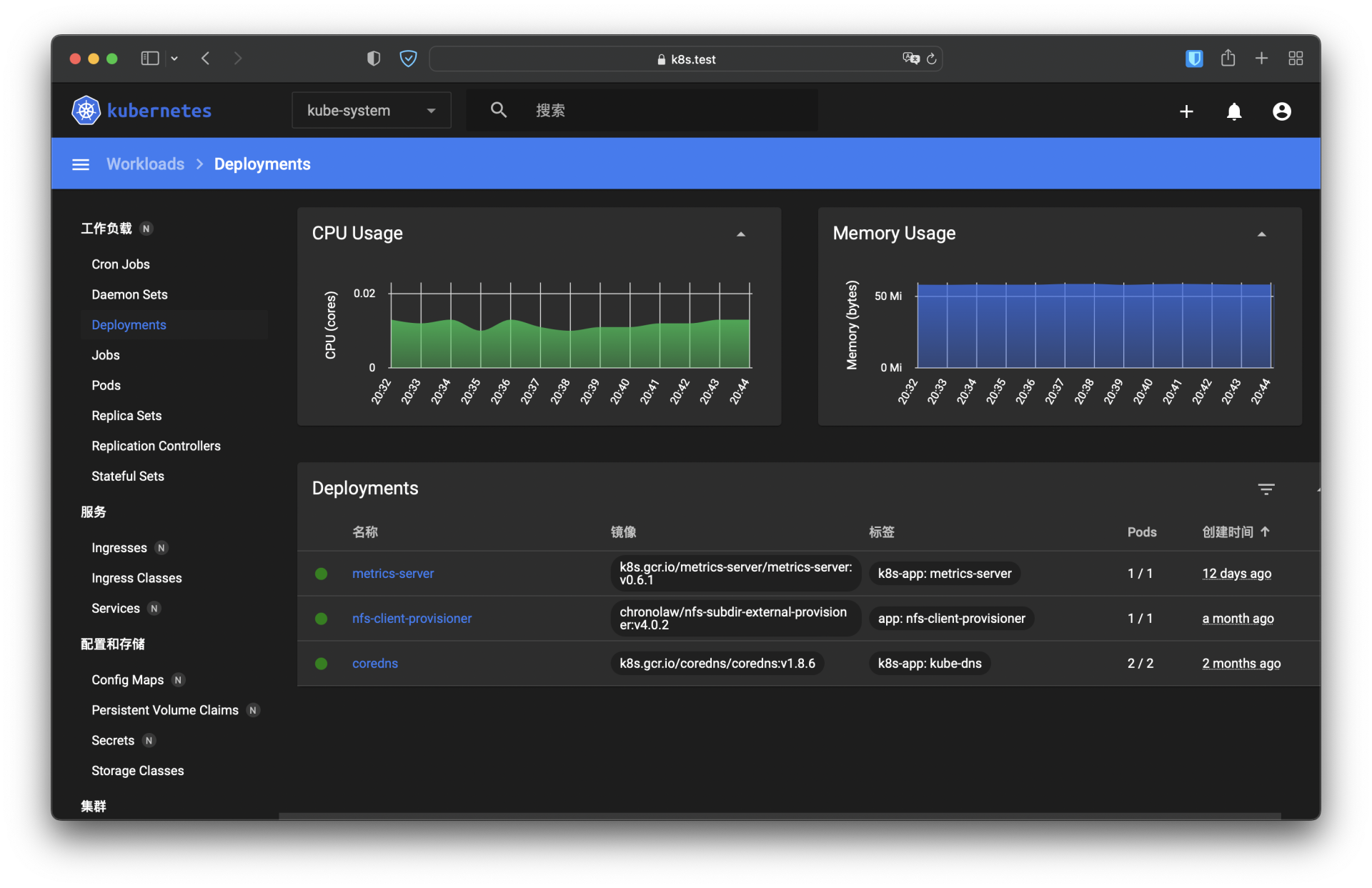The width and height of the screenshot is (1372, 888).
Task: Sort by 创建时间 column header
Action: pyautogui.click(x=1227, y=532)
